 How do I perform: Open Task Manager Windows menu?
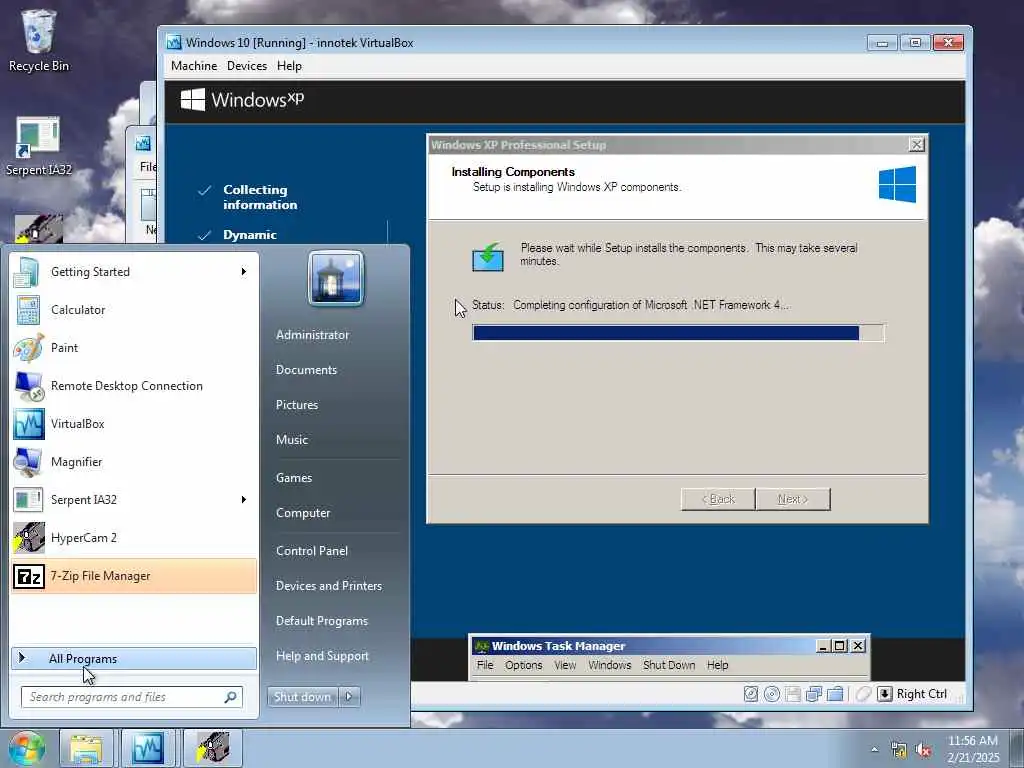pos(609,665)
